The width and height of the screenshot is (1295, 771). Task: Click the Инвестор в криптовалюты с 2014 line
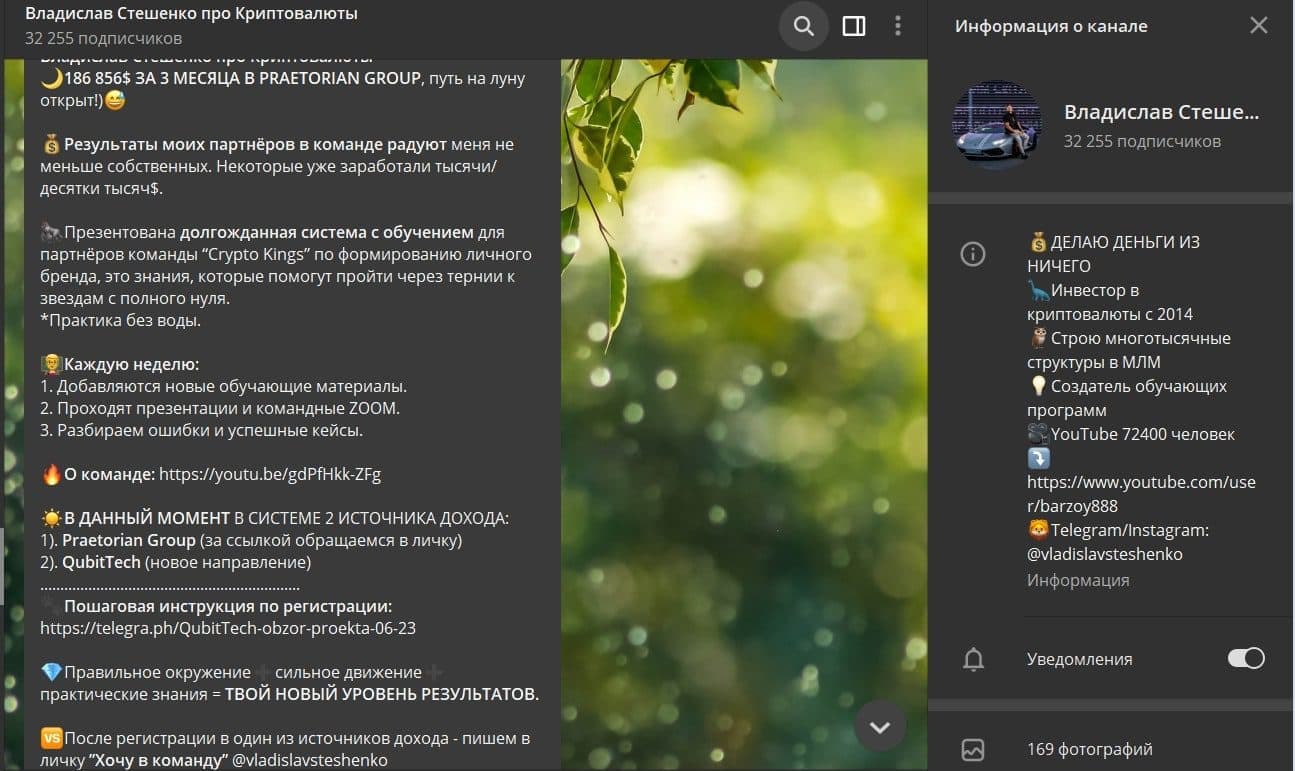(x=1110, y=302)
